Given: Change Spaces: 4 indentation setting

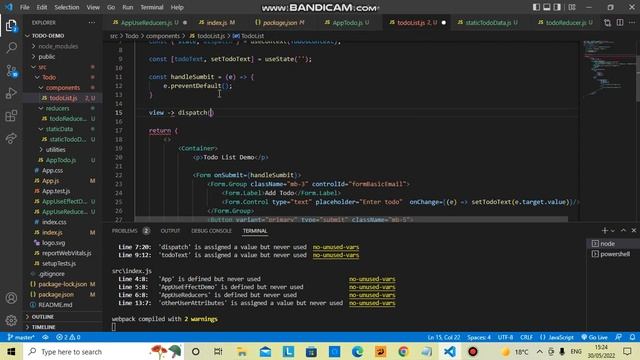Looking at the screenshot, I should coord(479,338).
